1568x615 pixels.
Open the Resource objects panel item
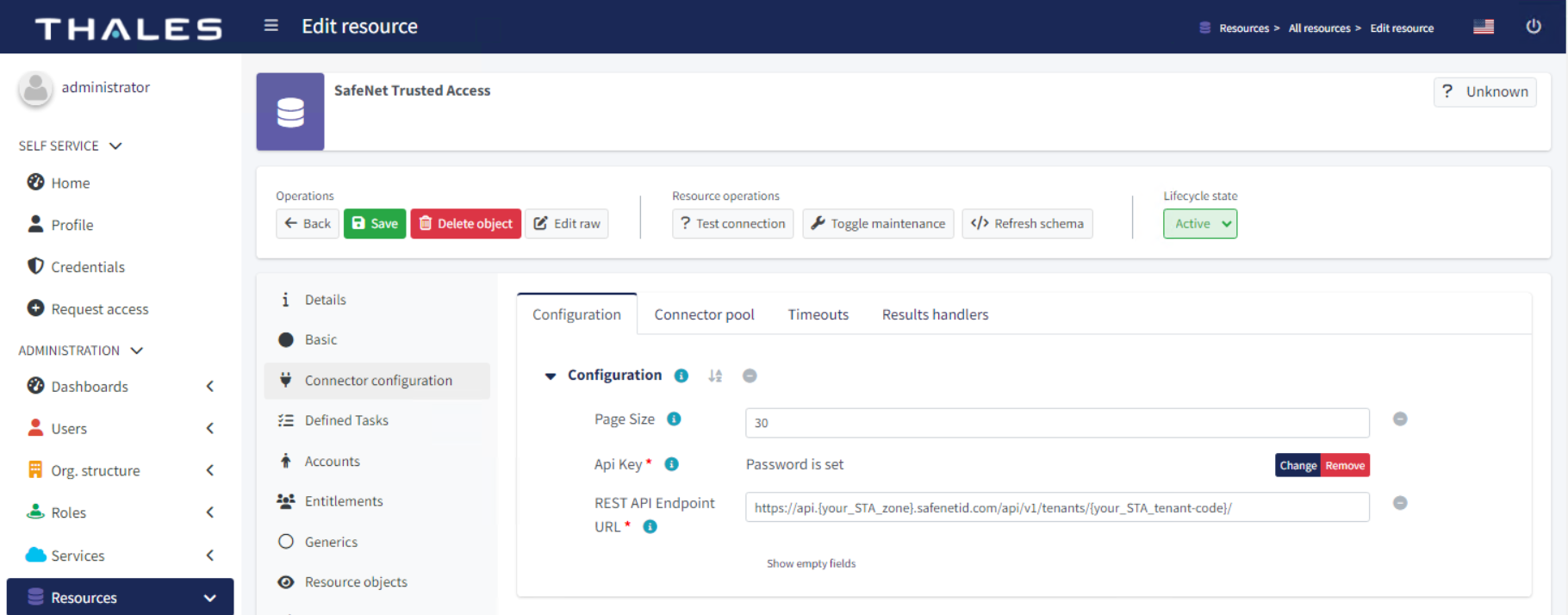tap(377, 582)
